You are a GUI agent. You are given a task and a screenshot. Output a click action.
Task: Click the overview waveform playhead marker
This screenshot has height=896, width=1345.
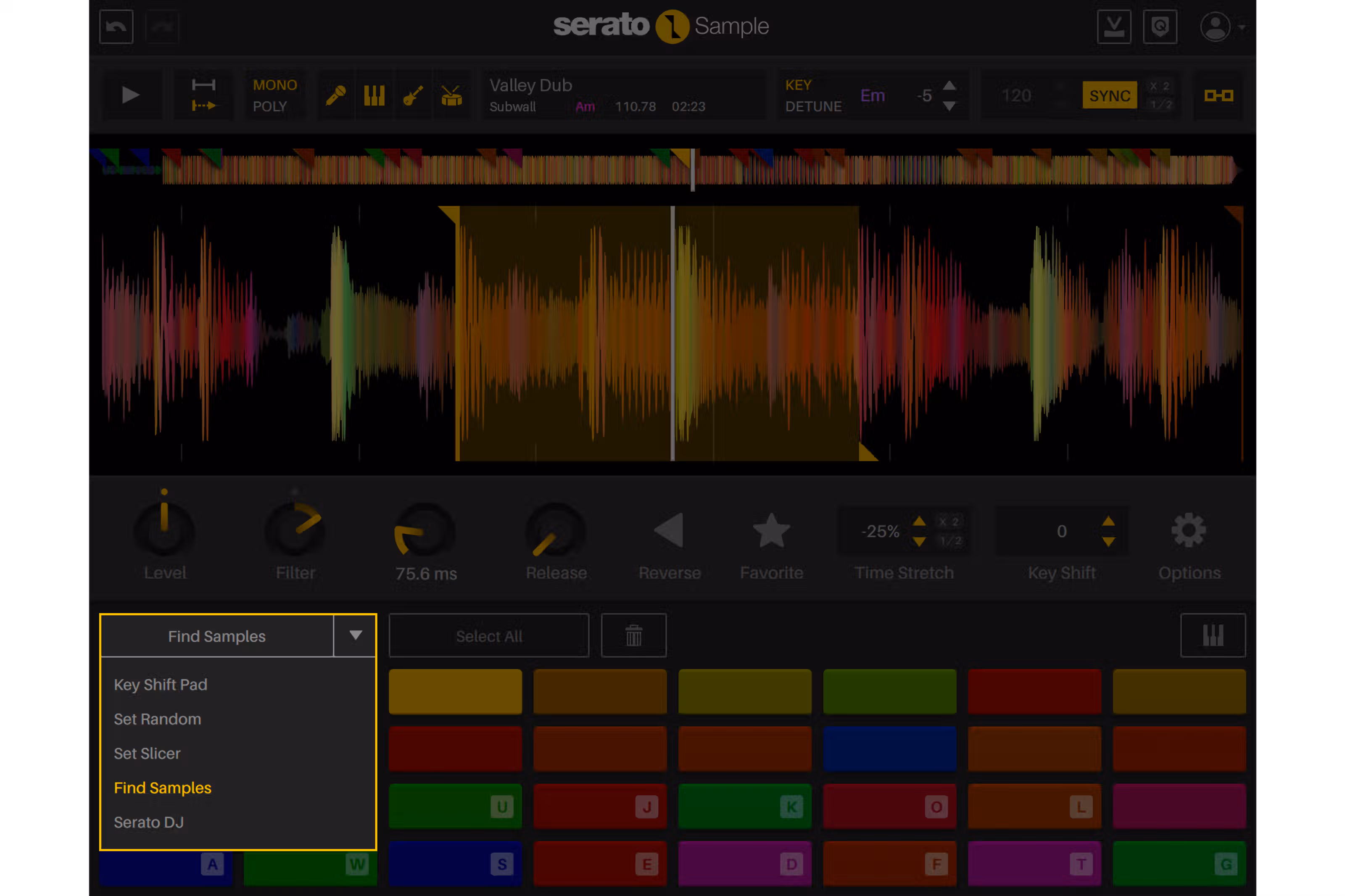coord(693,170)
